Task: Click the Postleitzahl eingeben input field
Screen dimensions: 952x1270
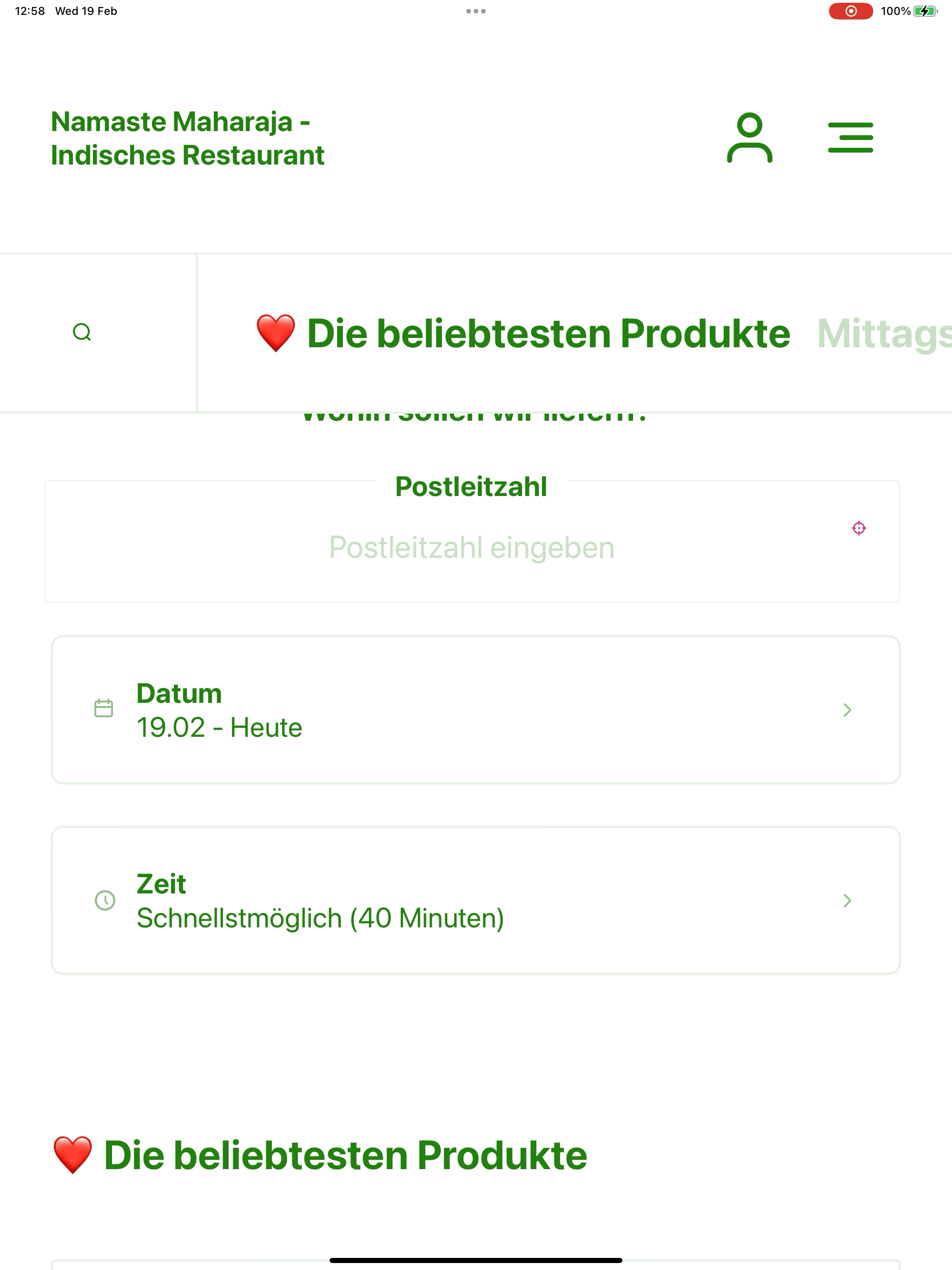Action: coord(471,547)
